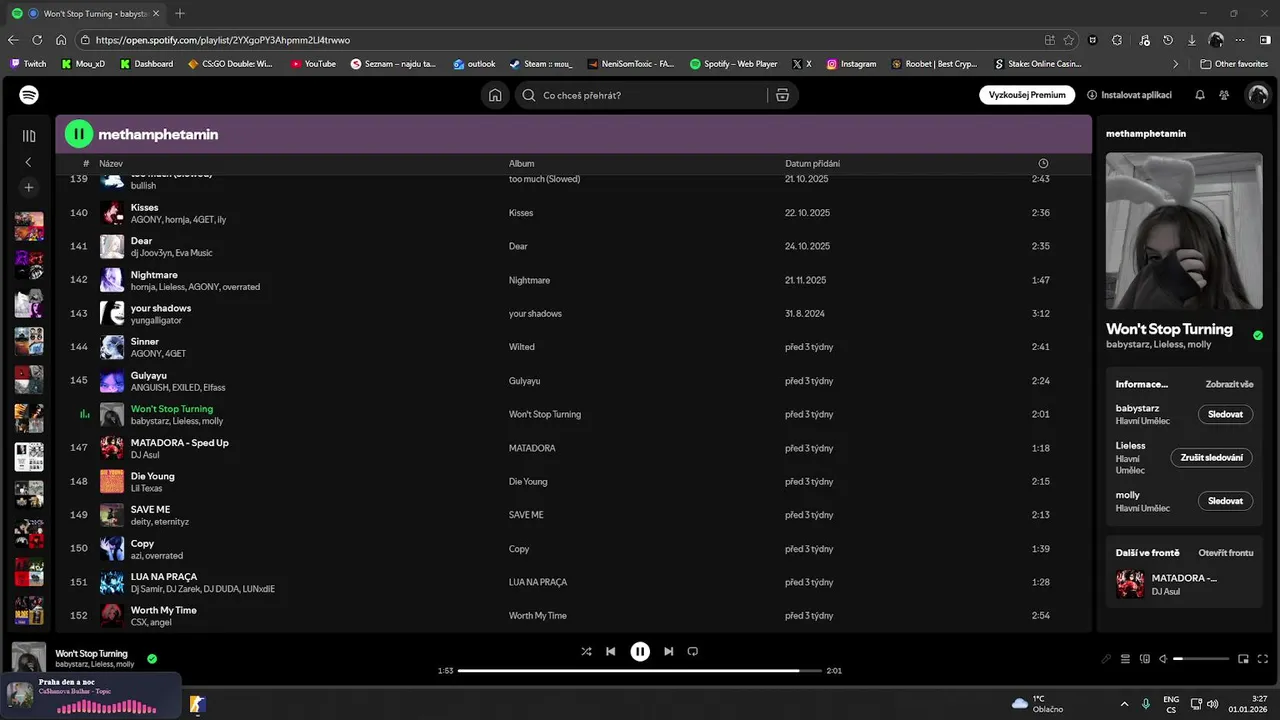Open the mini player icon
This screenshot has height=720, width=1280.
[x=1244, y=659]
